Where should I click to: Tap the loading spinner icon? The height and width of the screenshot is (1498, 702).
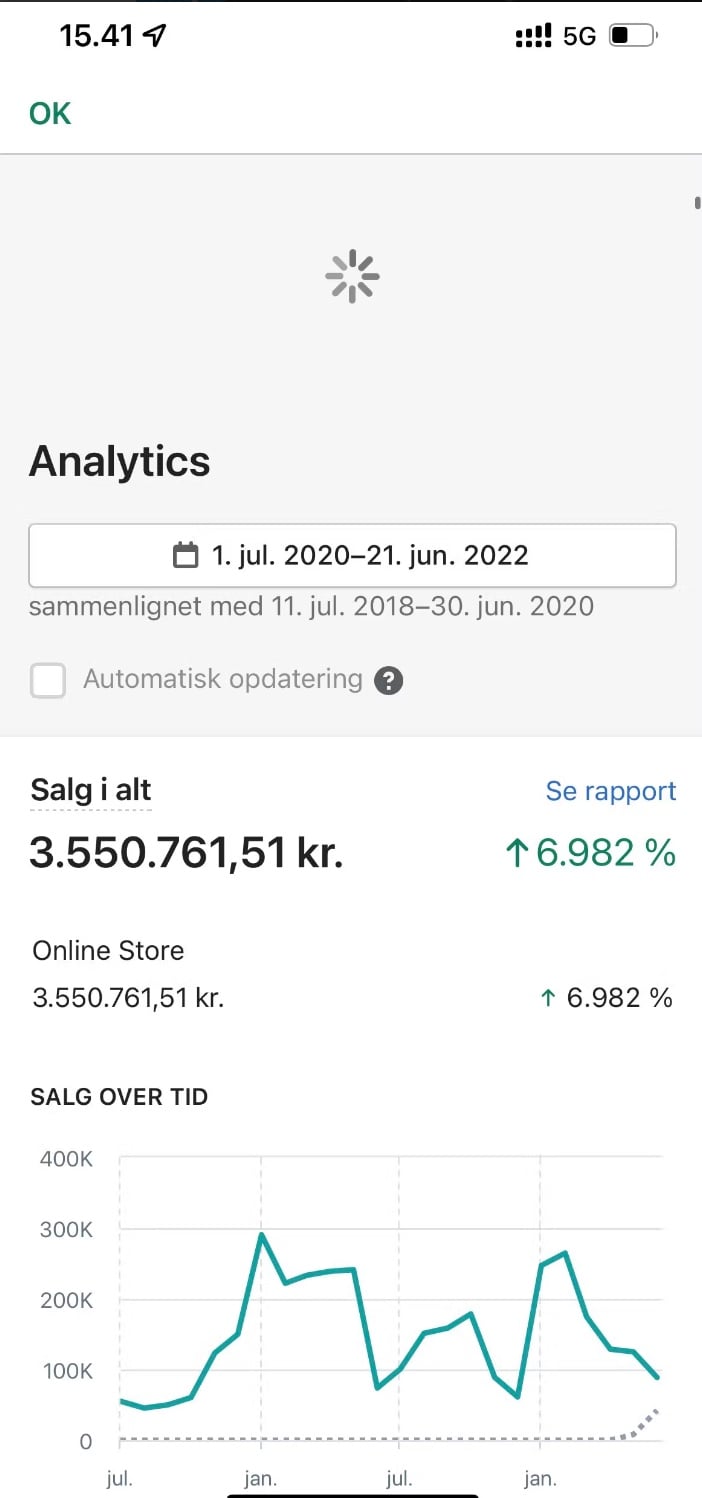[352, 277]
